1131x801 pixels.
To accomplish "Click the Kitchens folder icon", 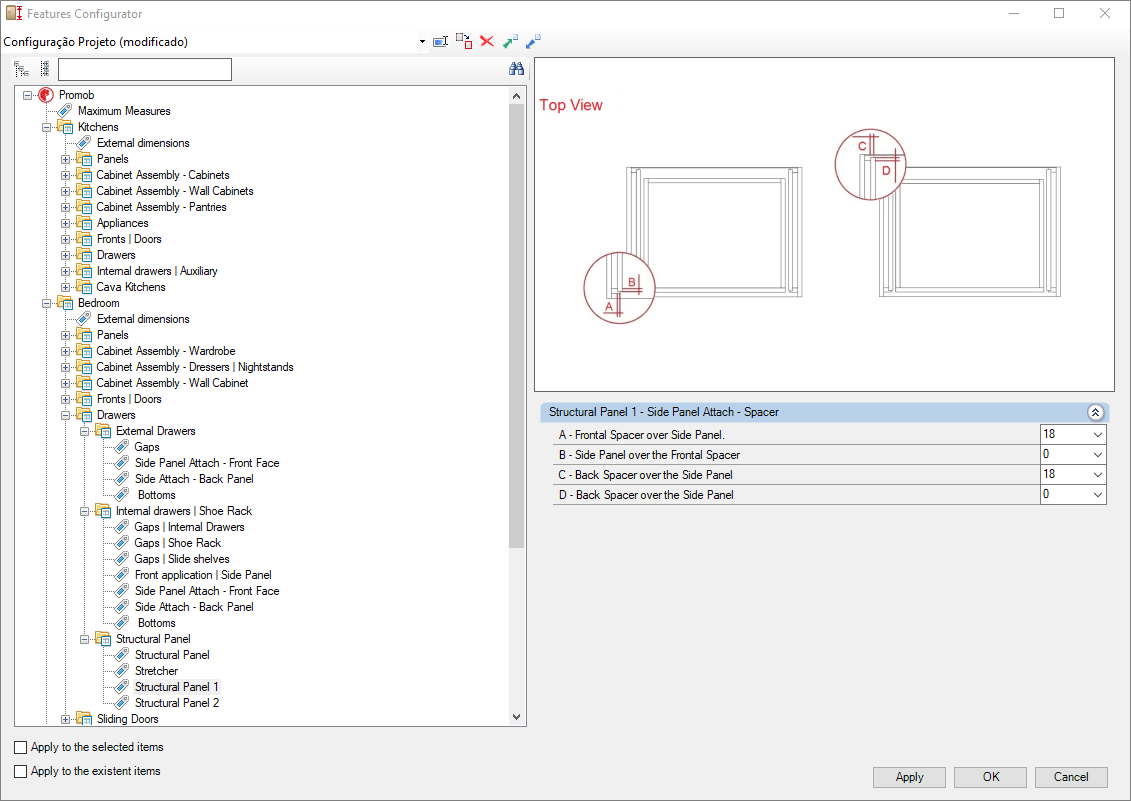I will point(65,127).
